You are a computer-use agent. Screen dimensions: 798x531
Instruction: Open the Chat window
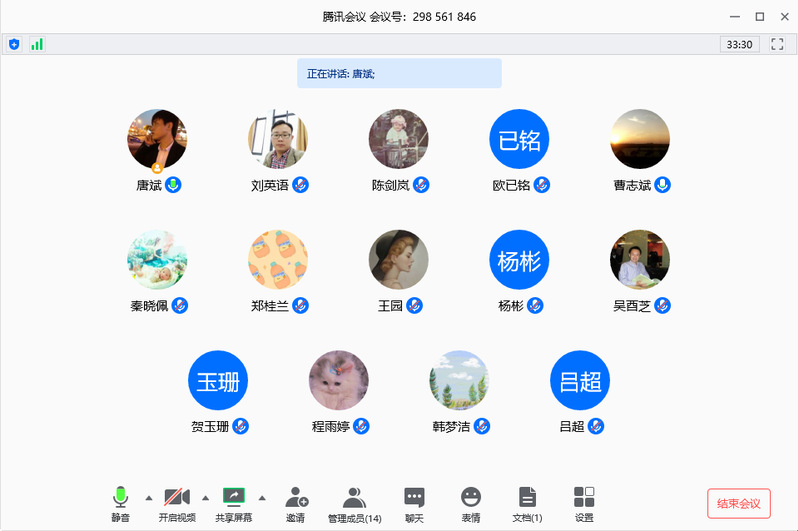(414, 503)
